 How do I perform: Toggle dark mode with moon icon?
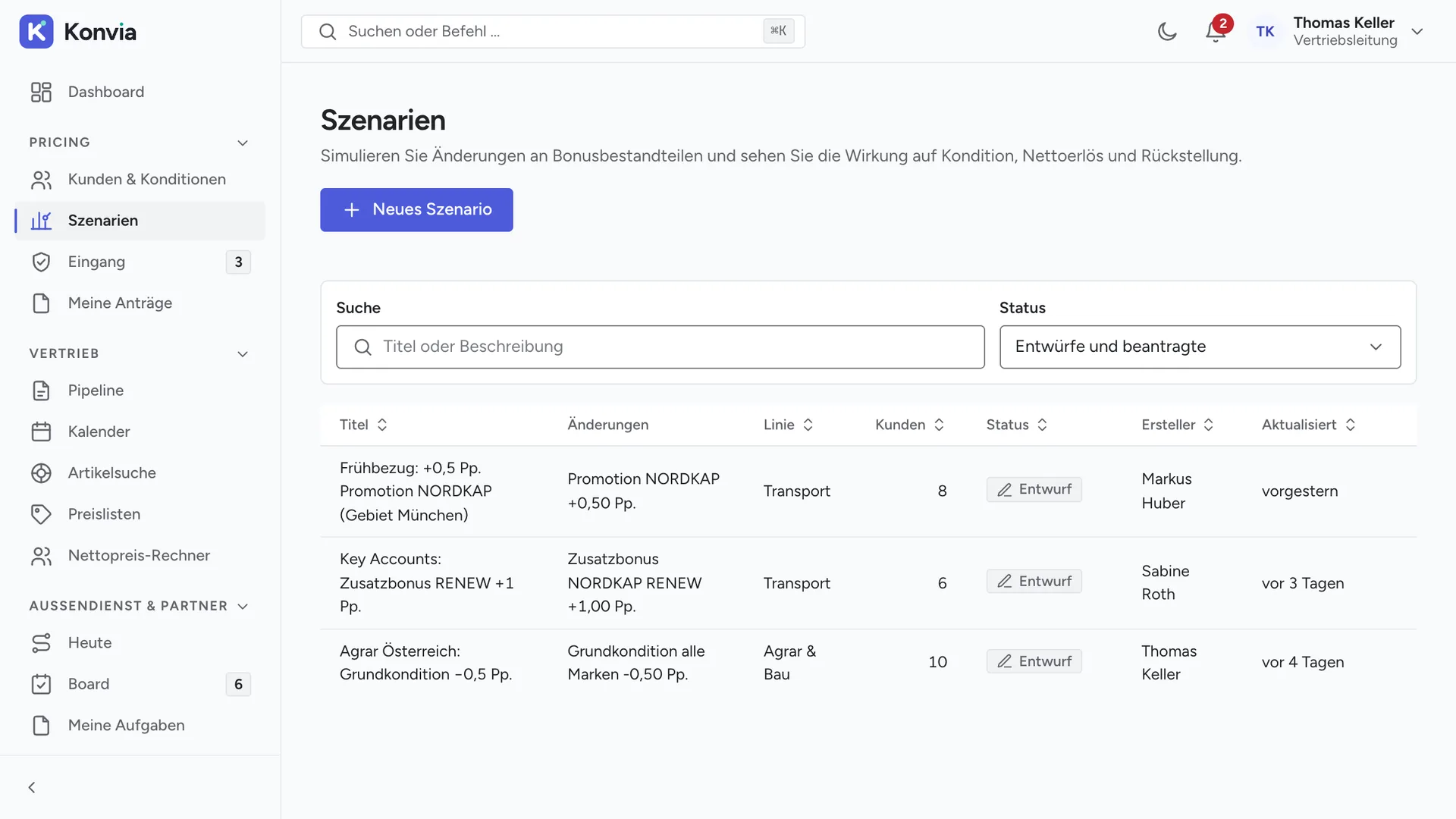(1167, 31)
